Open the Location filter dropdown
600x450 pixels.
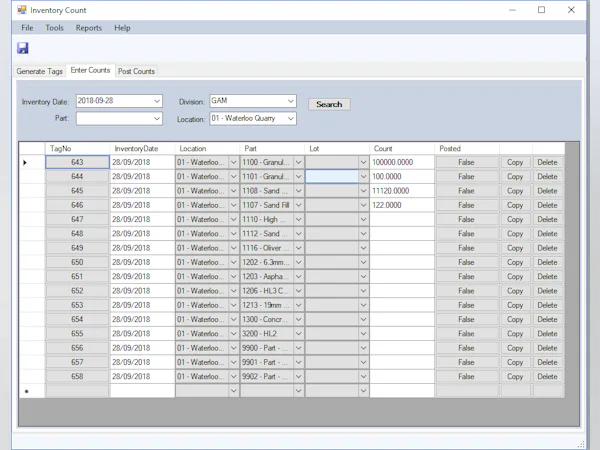(290, 119)
